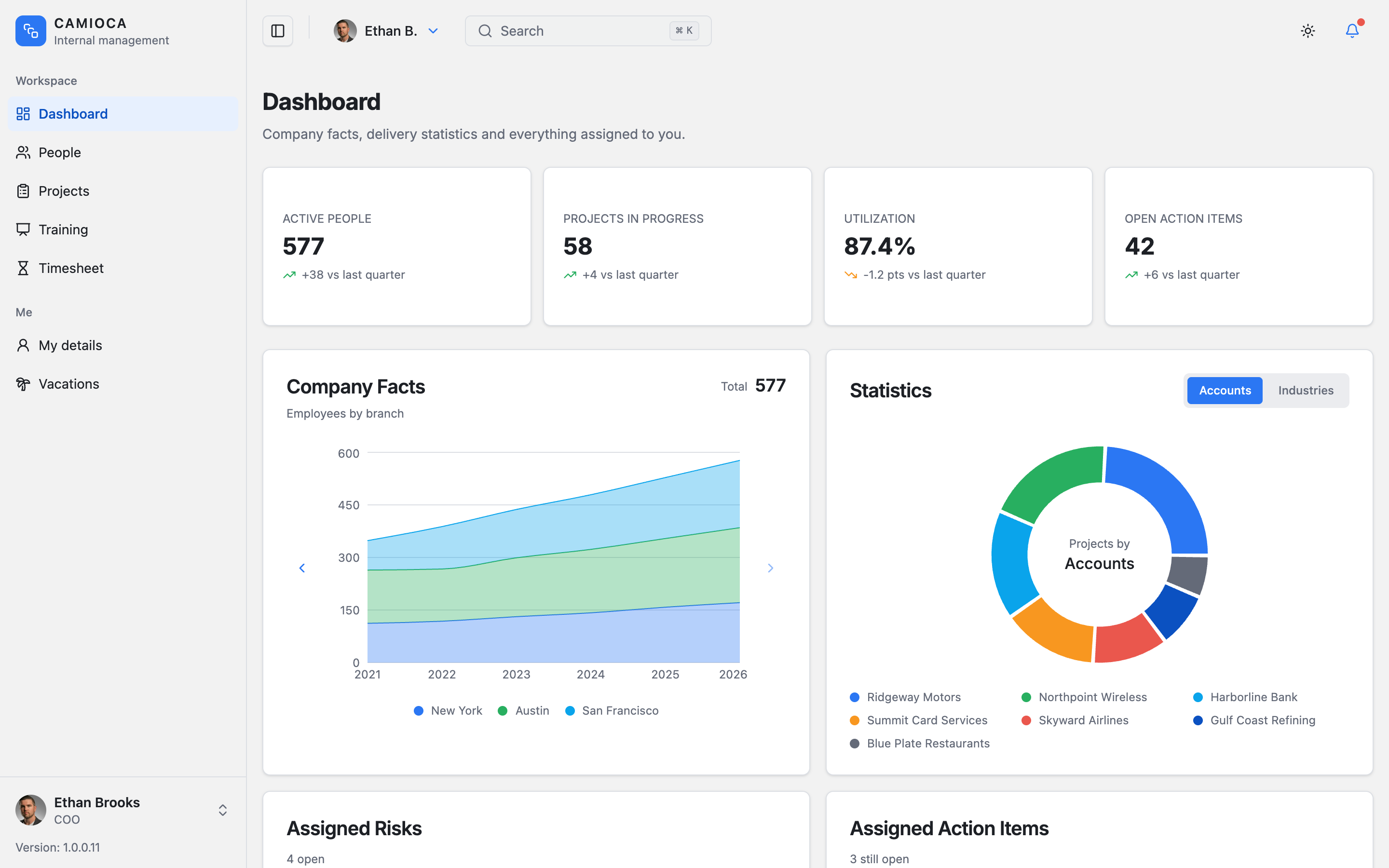
Task: Switch theme with the sun icon
Action: pyautogui.click(x=1307, y=31)
